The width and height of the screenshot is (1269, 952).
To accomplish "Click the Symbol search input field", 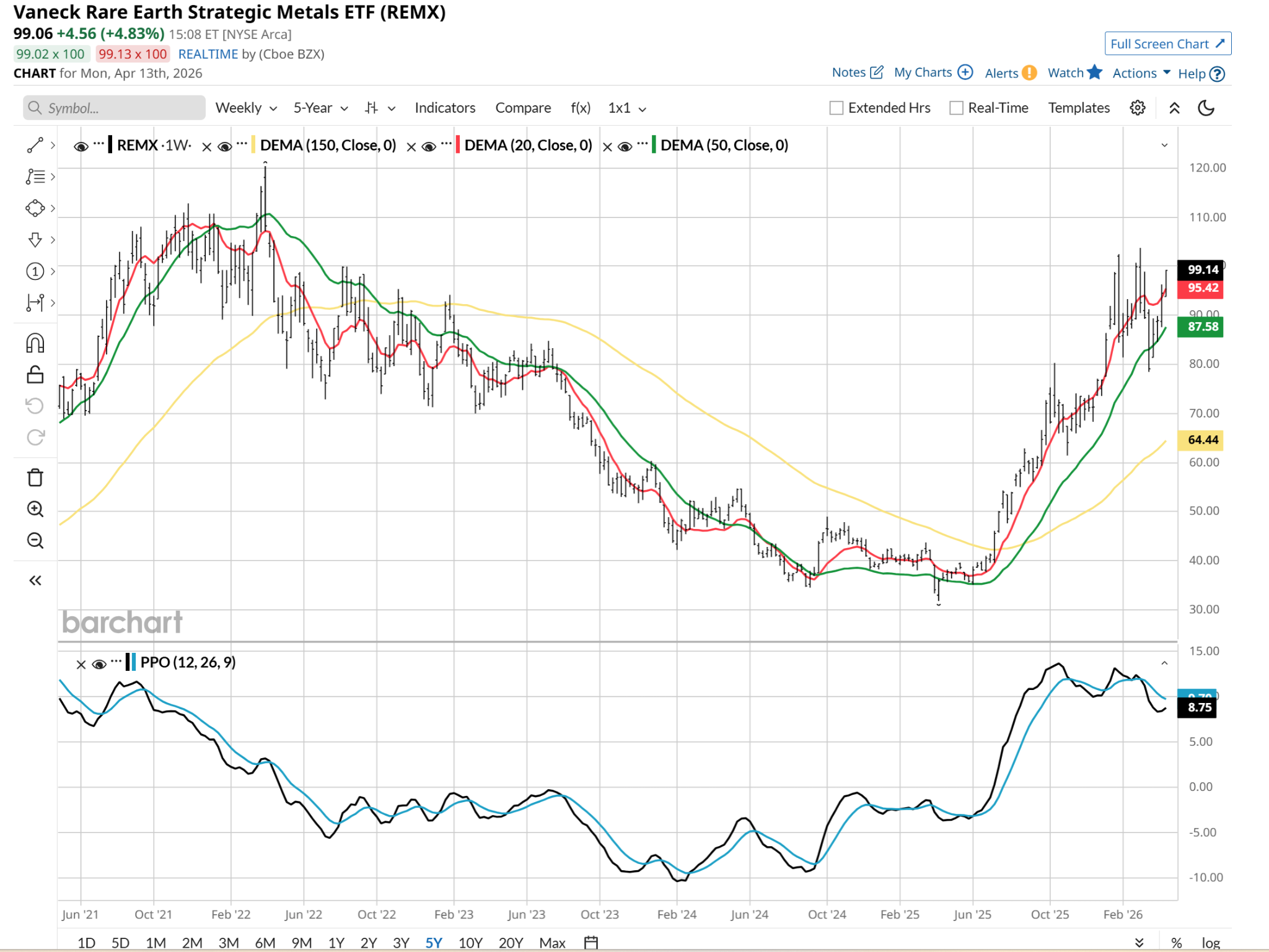I will point(115,108).
